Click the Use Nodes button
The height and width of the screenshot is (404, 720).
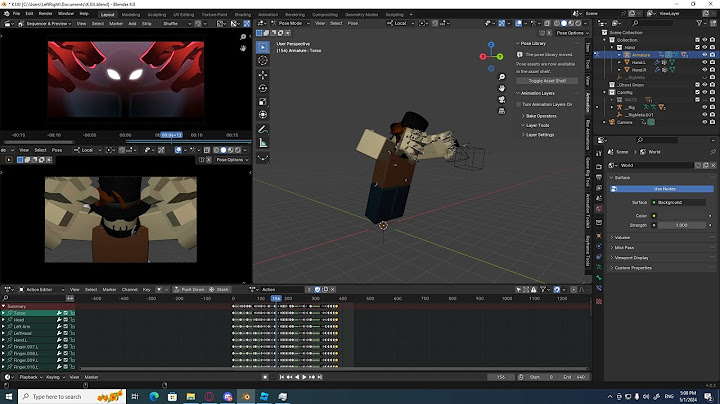662,189
